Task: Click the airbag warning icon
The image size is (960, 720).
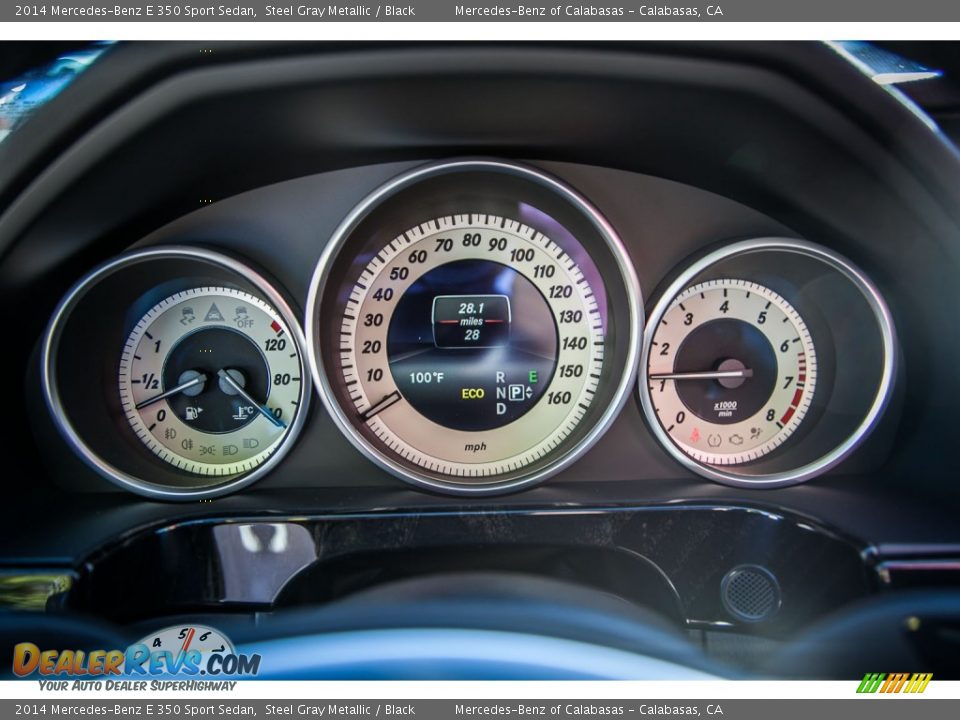Action: 754,431
